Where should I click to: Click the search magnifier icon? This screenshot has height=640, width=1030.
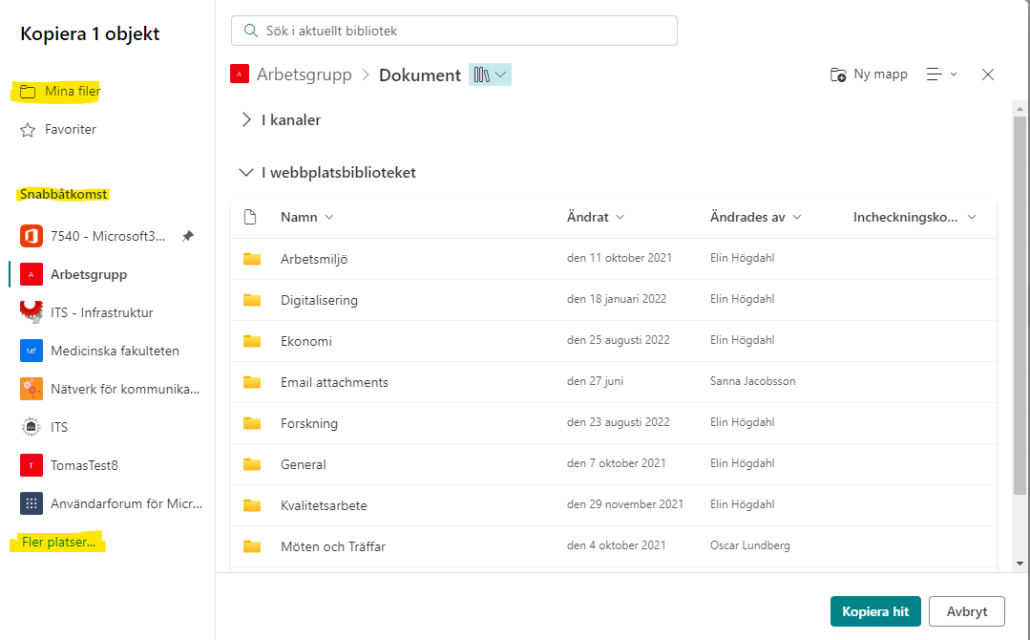click(250, 31)
